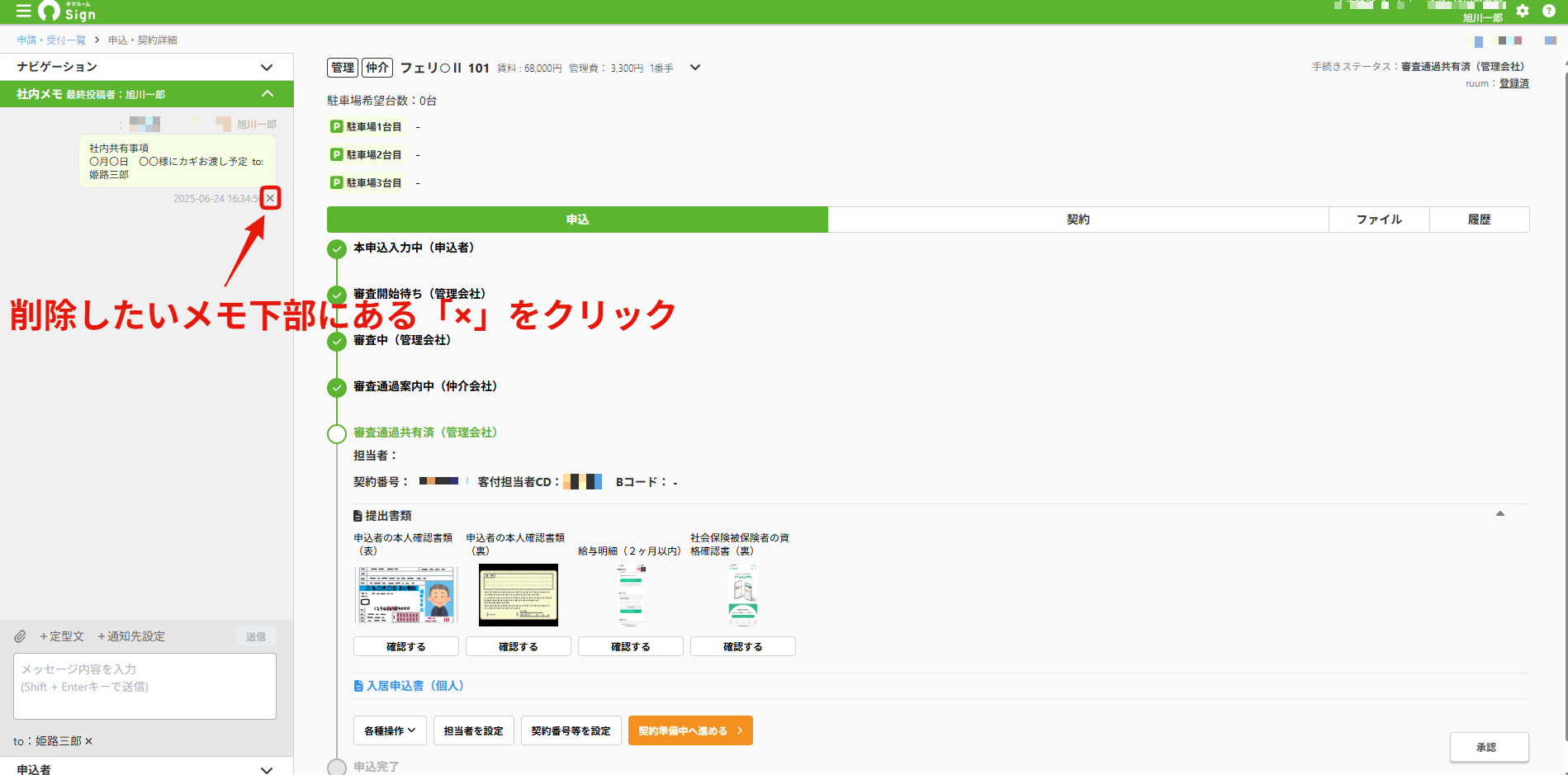Click the 駐車場1台目 parking icon
1568x775 pixels.
tap(337, 126)
